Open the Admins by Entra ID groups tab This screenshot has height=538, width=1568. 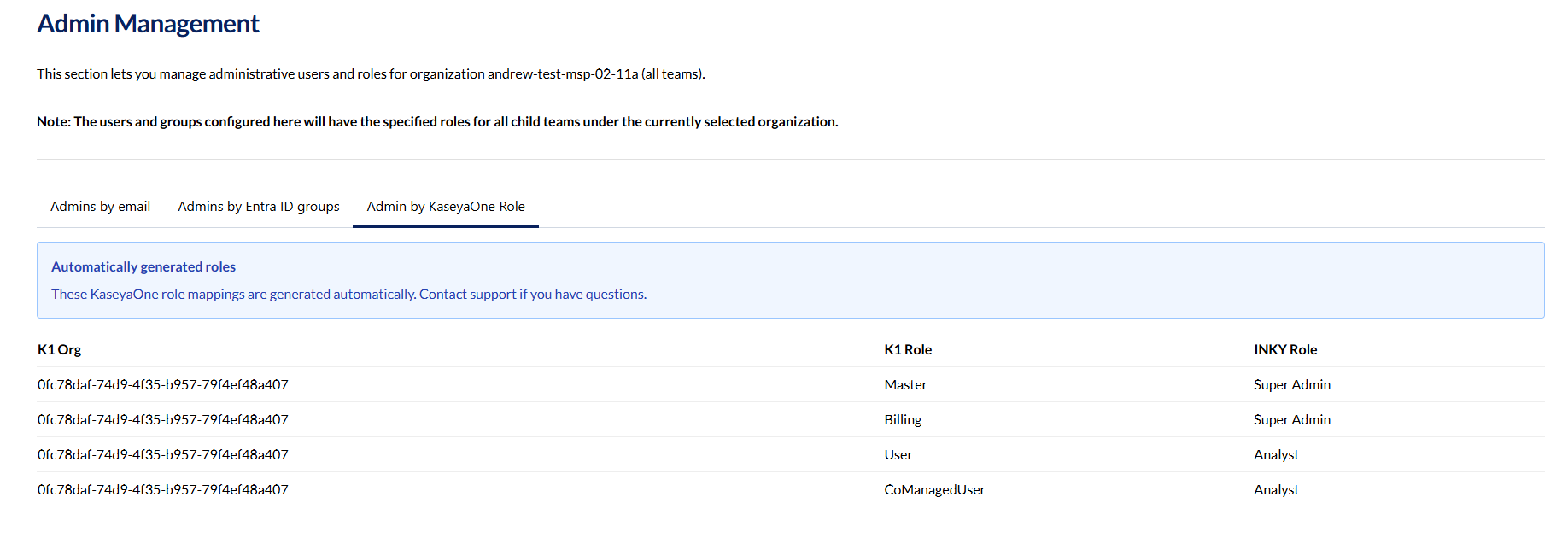point(259,207)
